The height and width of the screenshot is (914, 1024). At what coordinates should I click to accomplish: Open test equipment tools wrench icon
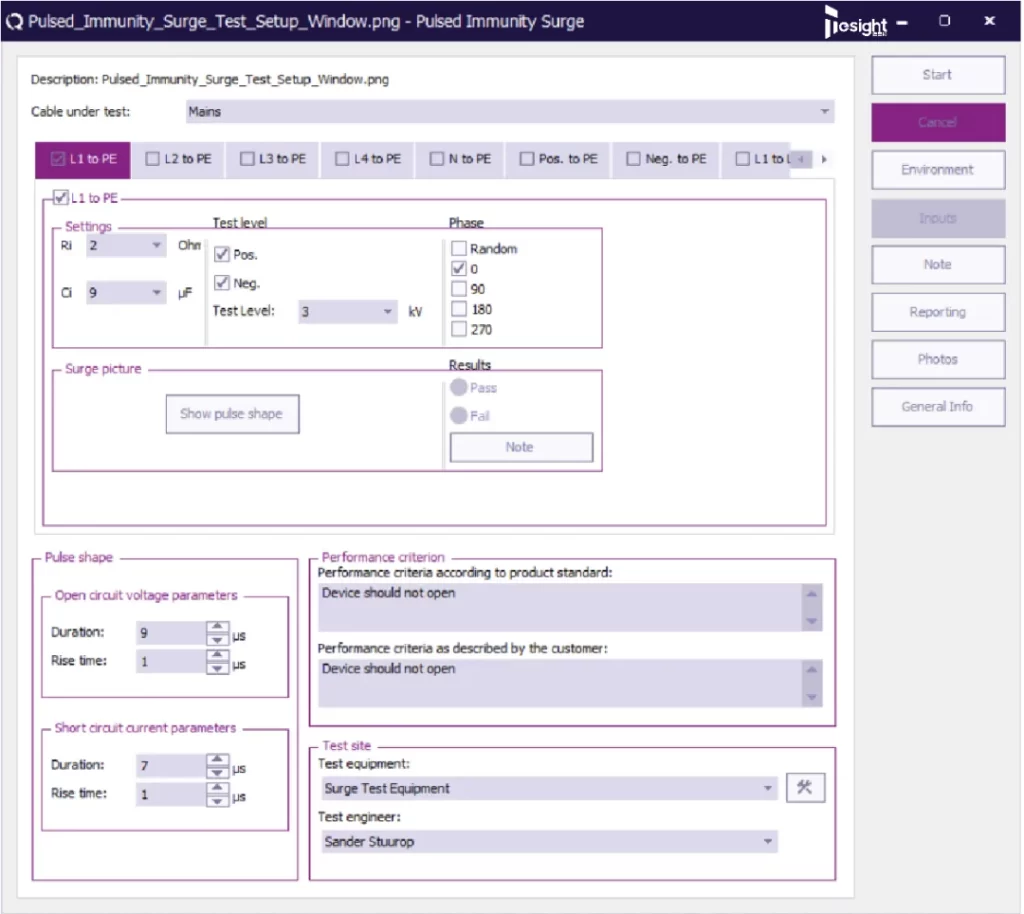(805, 788)
